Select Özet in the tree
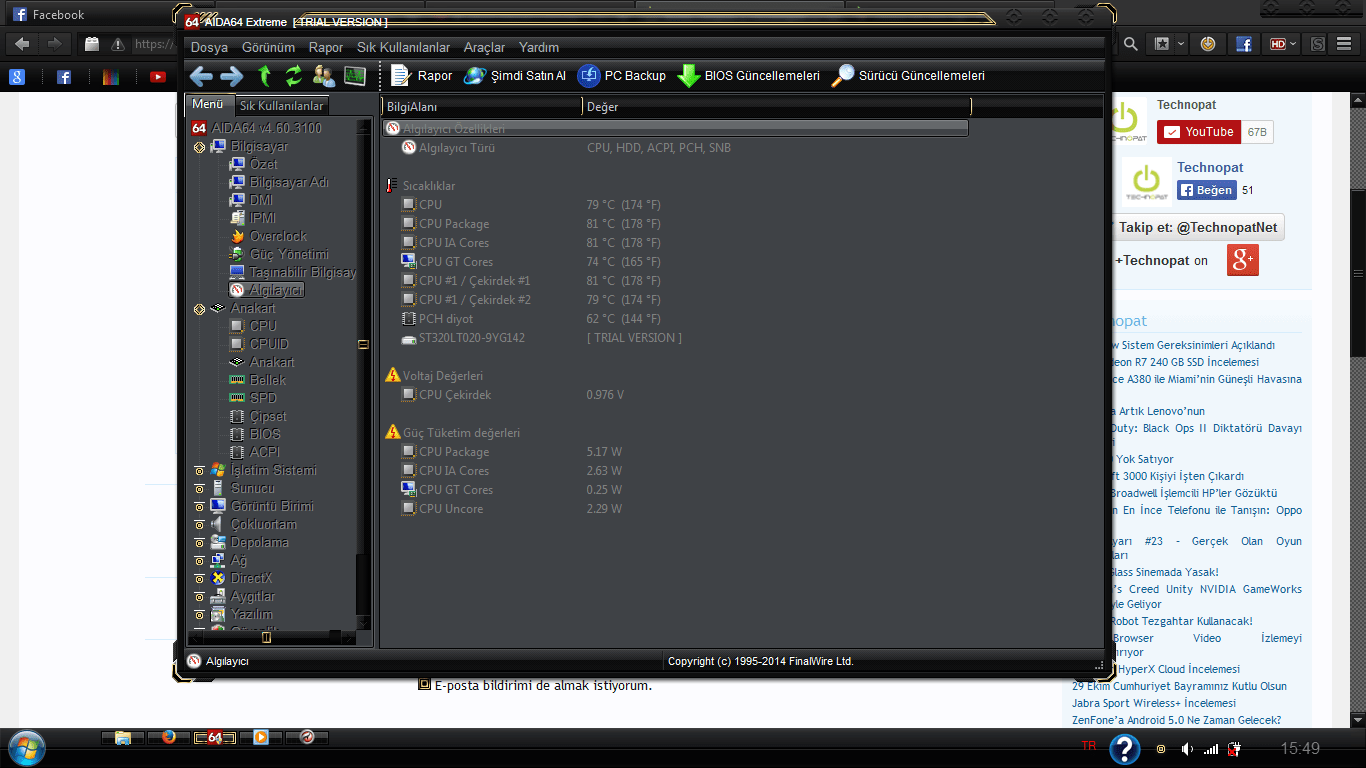Screen dimensions: 1366x768 click(264, 164)
